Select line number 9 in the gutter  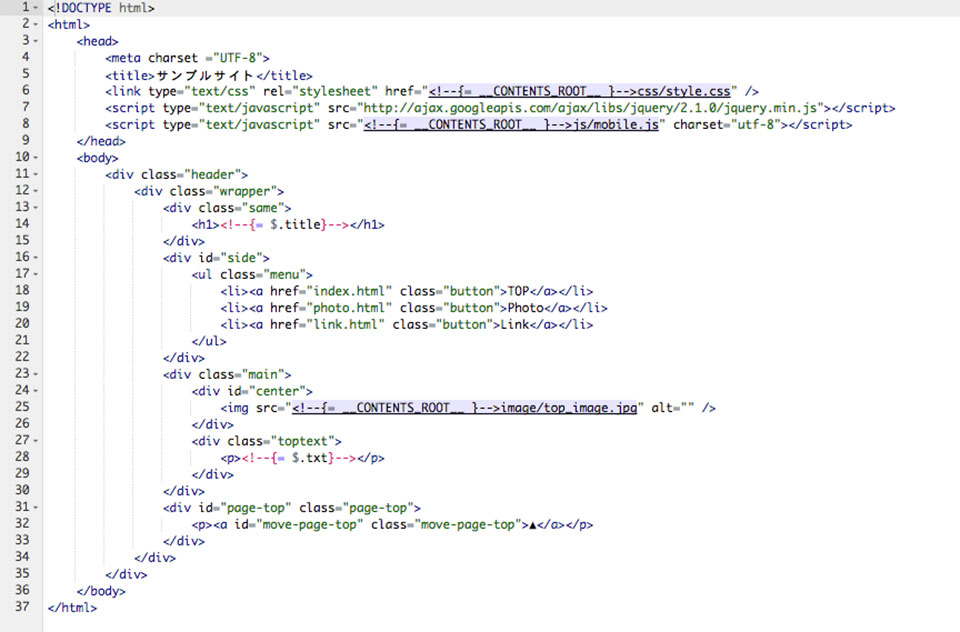coord(25,140)
